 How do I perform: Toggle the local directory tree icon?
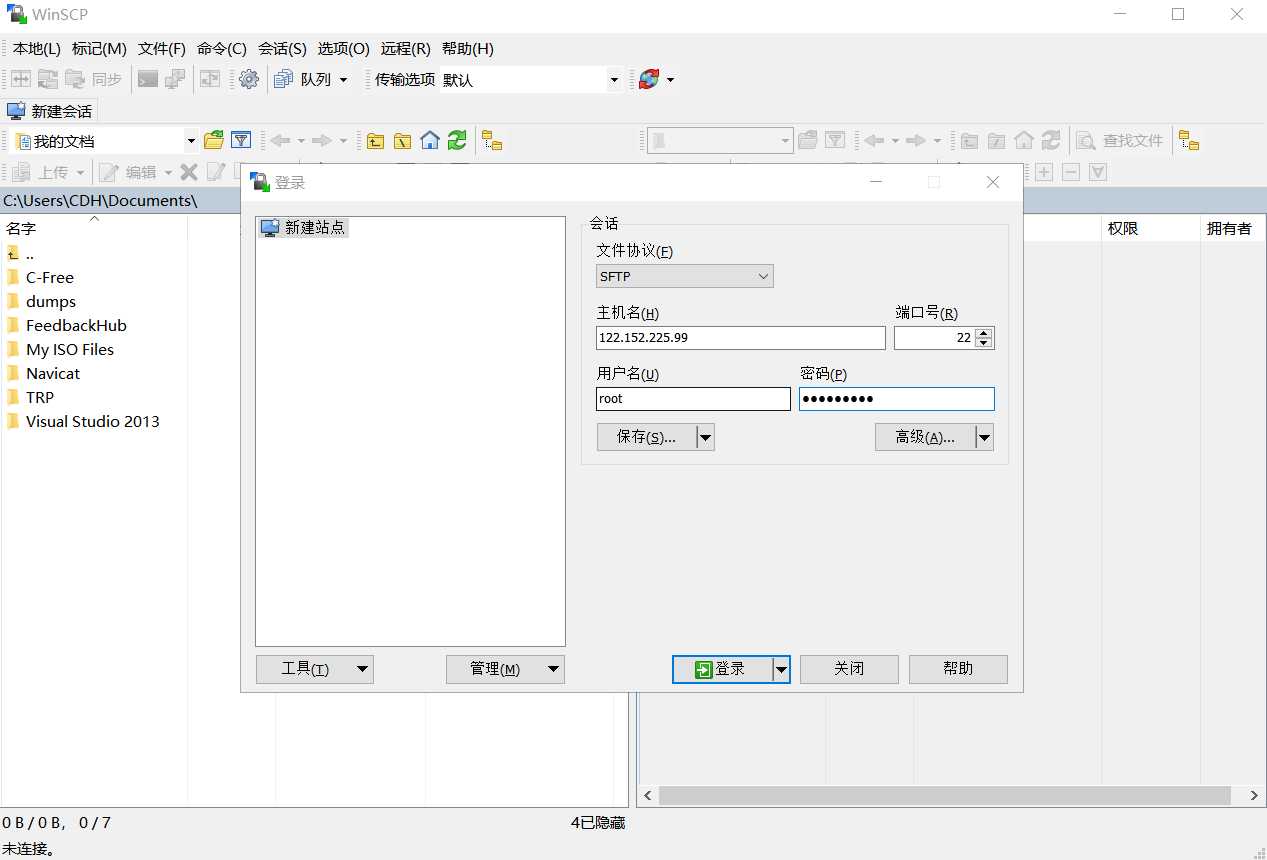pos(491,140)
